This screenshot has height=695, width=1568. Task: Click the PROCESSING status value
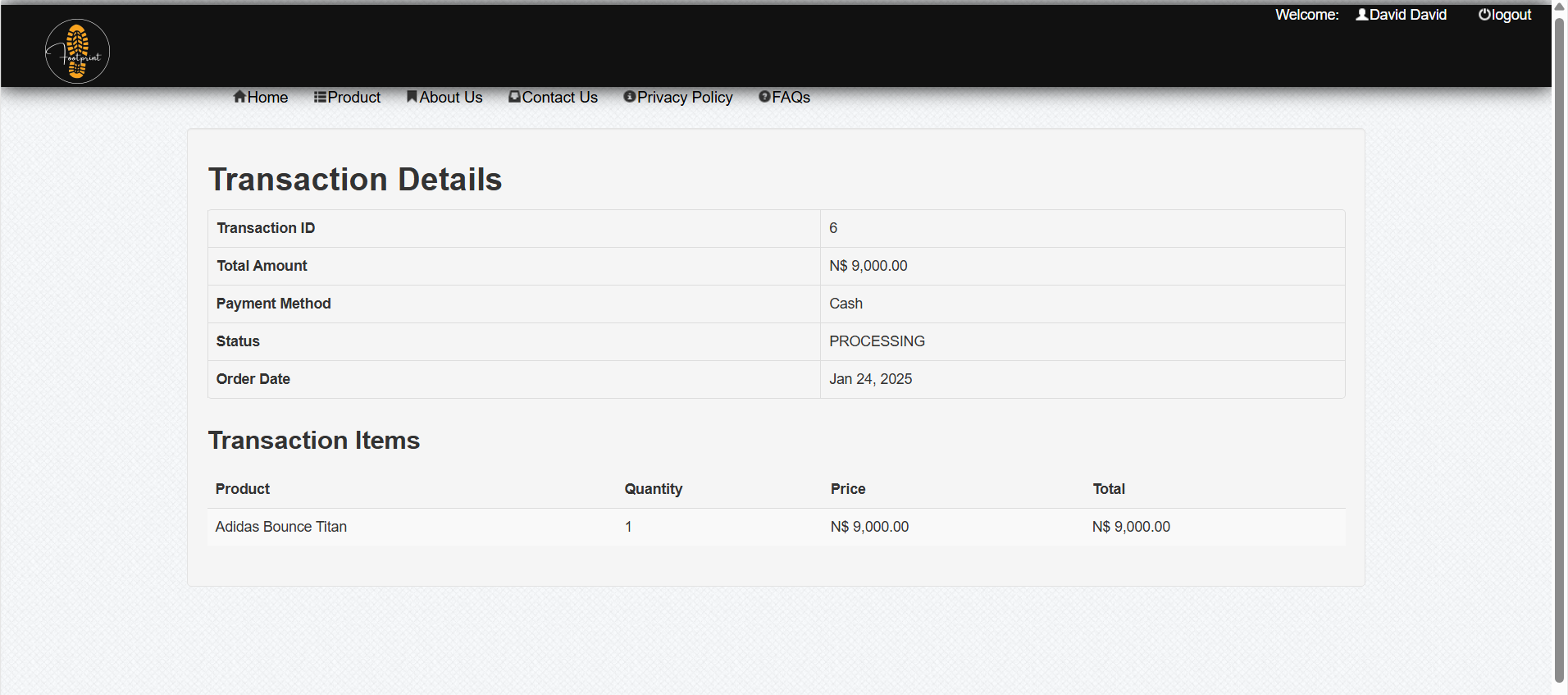[877, 341]
